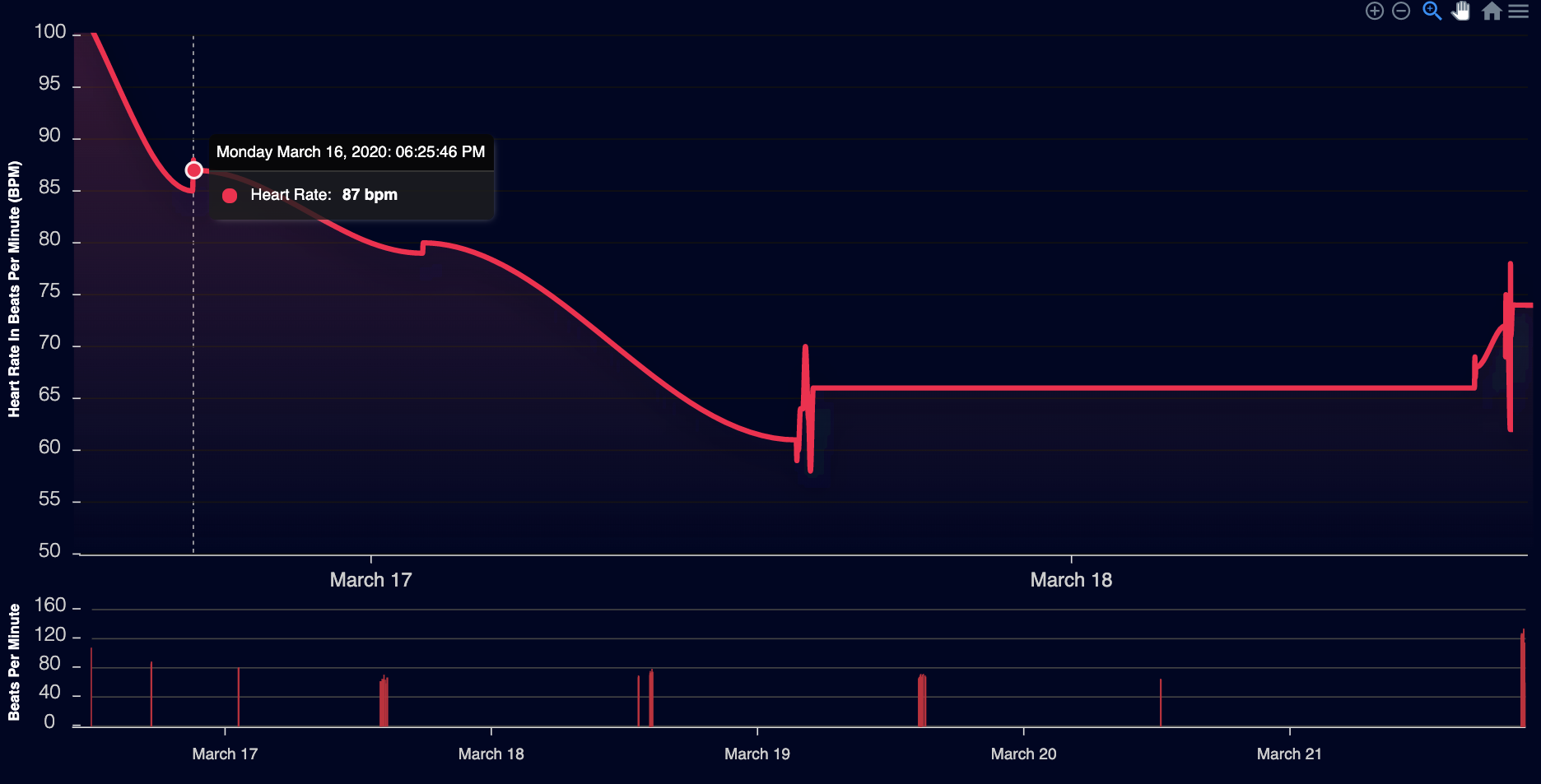Click the bar cluster just before March 20
This screenshot has height=784, width=1541.
pyautogui.click(x=922, y=699)
